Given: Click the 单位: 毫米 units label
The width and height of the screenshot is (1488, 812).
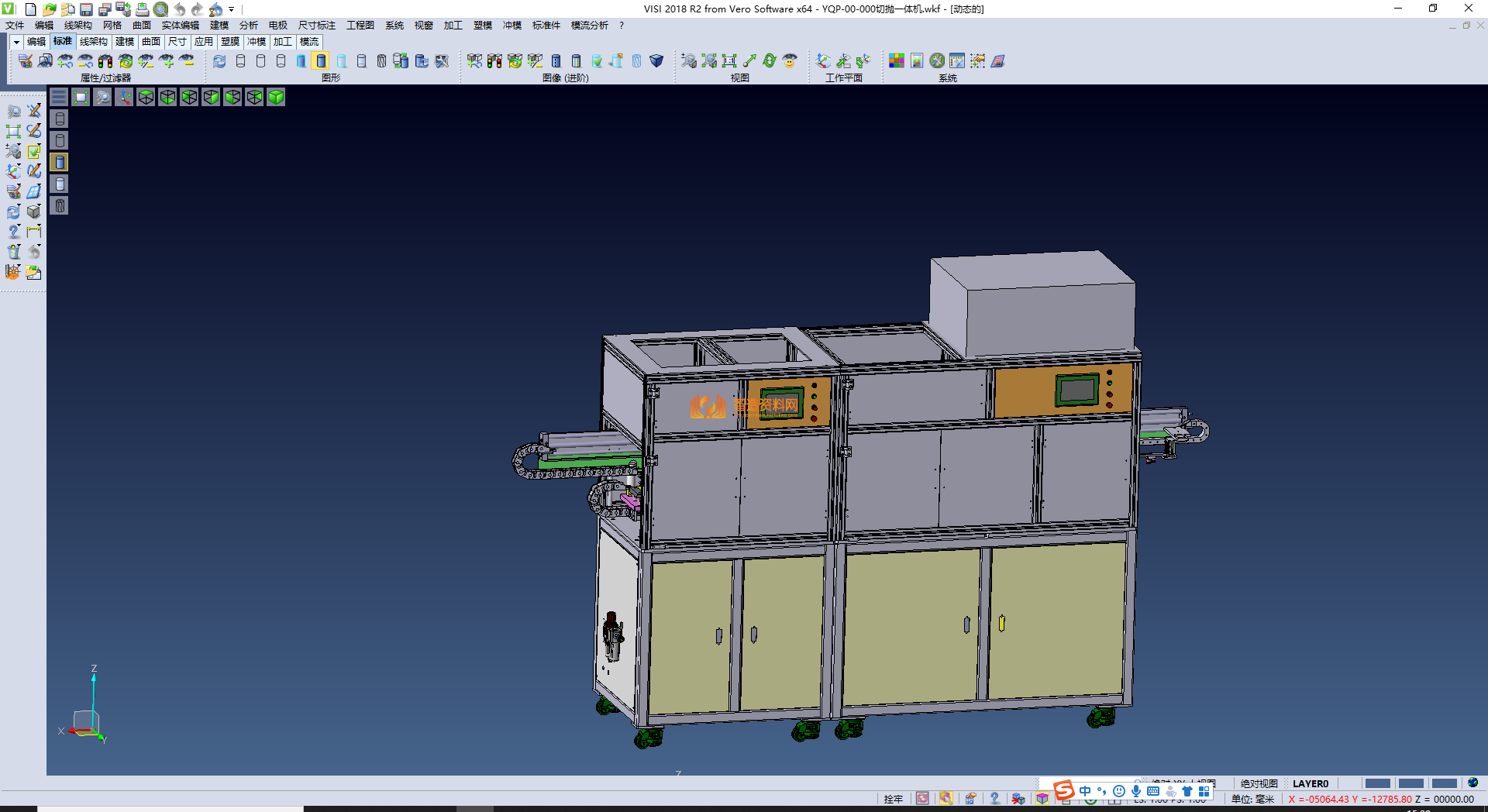Looking at the screenshot, I should [x=1252, y=799].
